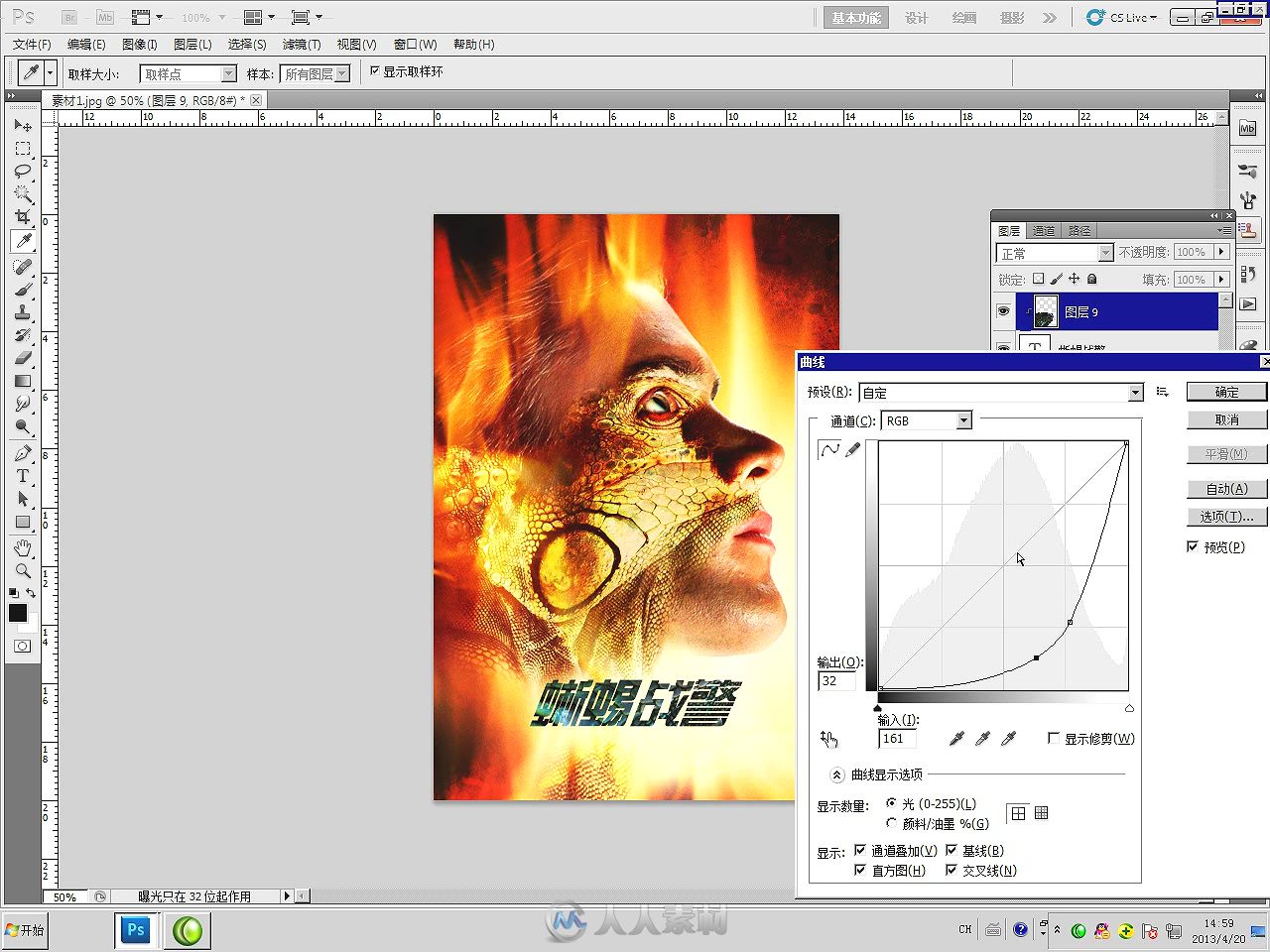The height and width of the screenshot is (952, 1270).
Task: Select the Clone Stamp tool
Action: pyautogui.click(x=23, y=312)
